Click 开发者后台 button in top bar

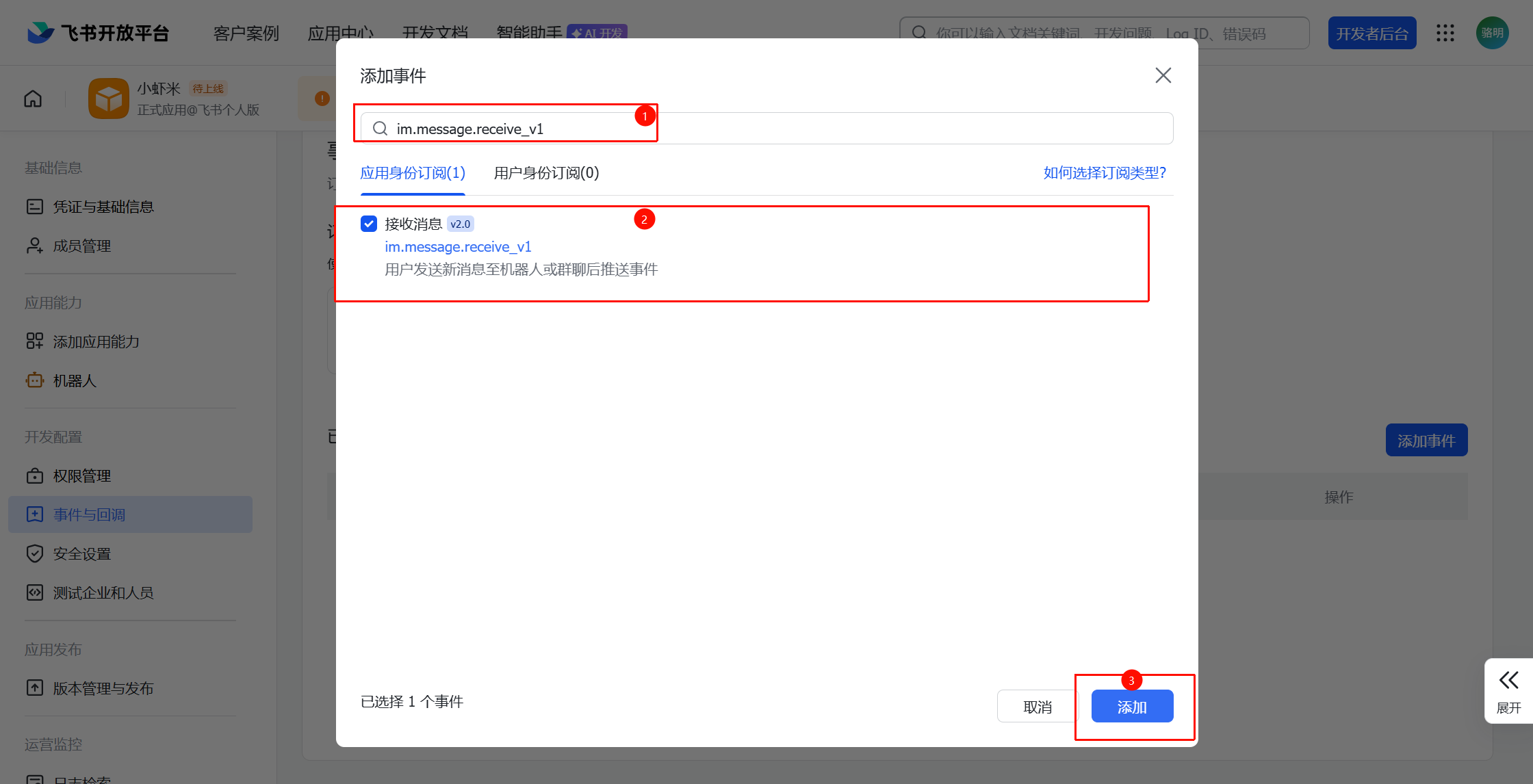[x=1371, y=33]
